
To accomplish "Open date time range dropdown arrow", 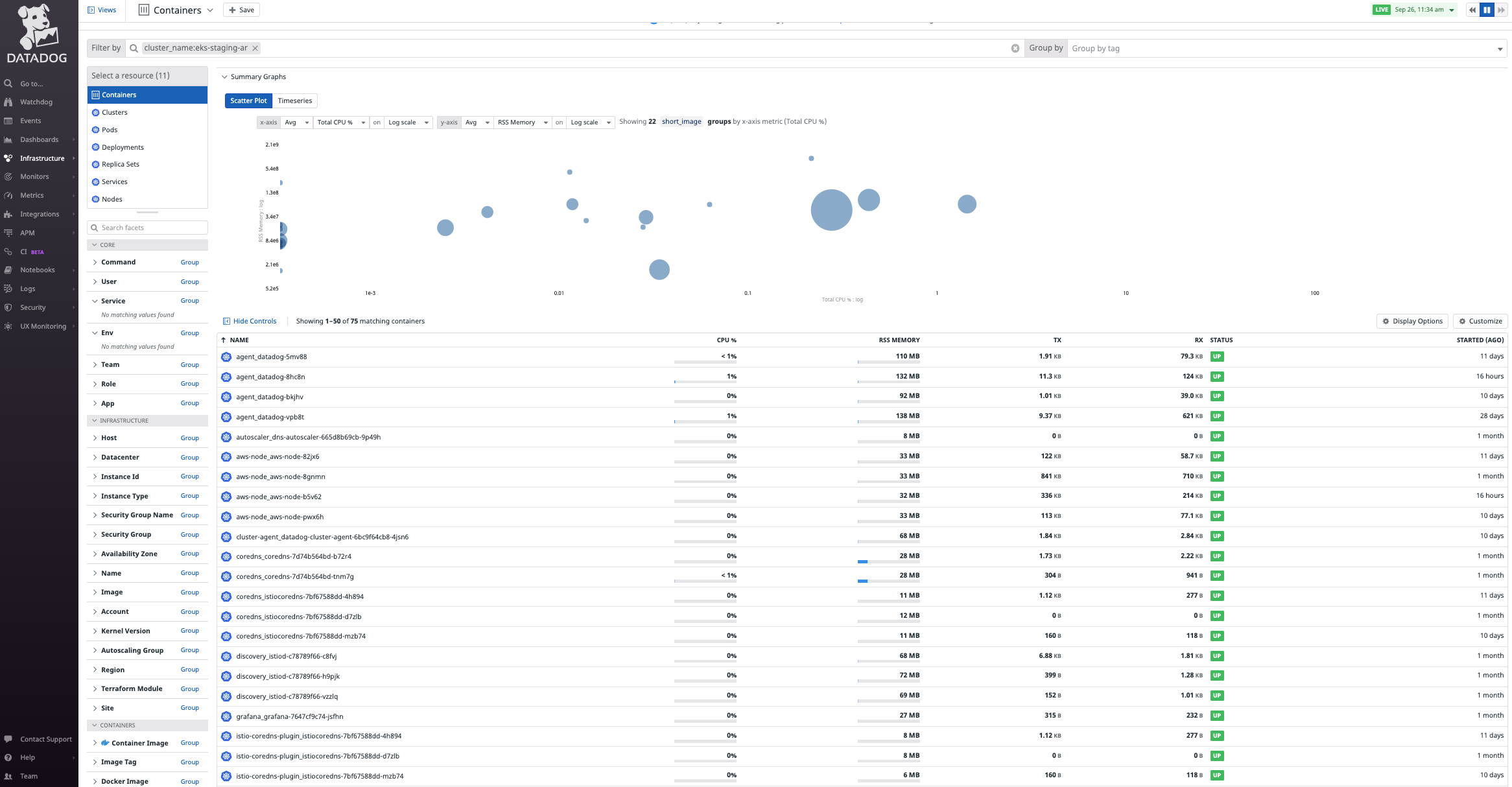I will pyautogui.click(x=1452, y=10).
